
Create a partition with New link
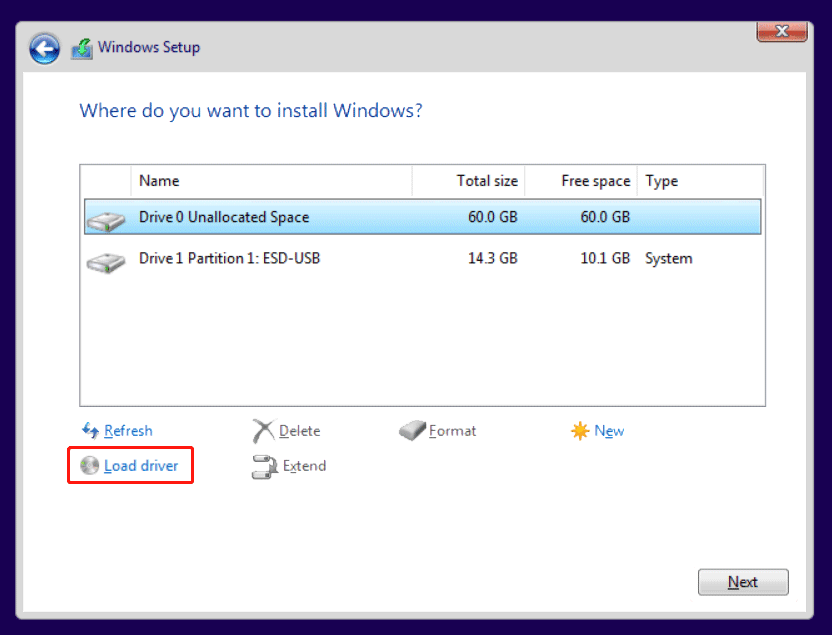pos(609,431)
